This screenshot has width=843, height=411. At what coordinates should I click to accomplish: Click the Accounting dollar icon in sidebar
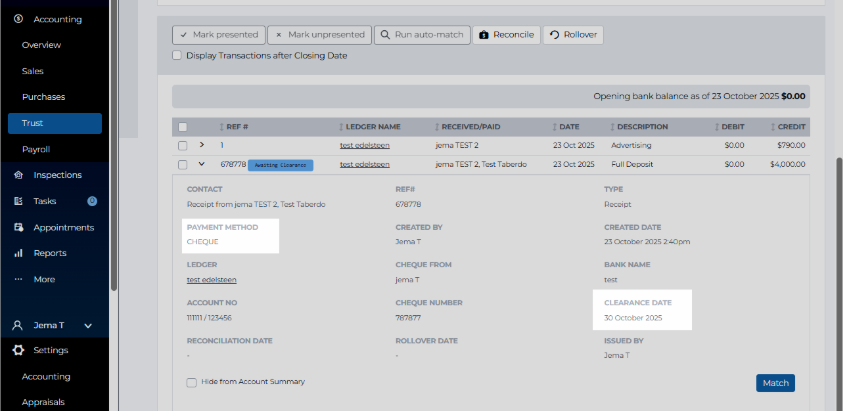click(18, 19)
